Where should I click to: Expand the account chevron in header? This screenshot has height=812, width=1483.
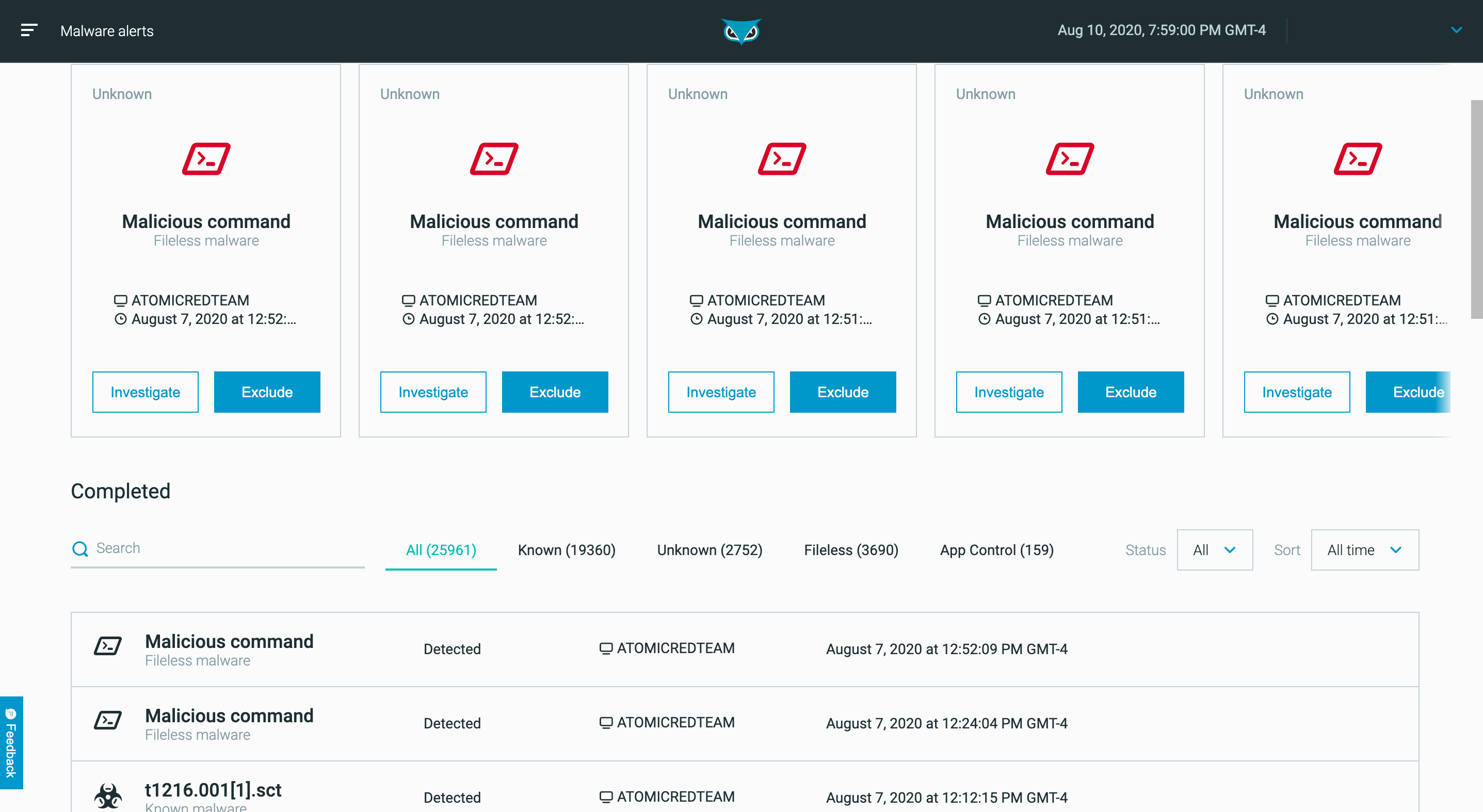(1456, 30)
